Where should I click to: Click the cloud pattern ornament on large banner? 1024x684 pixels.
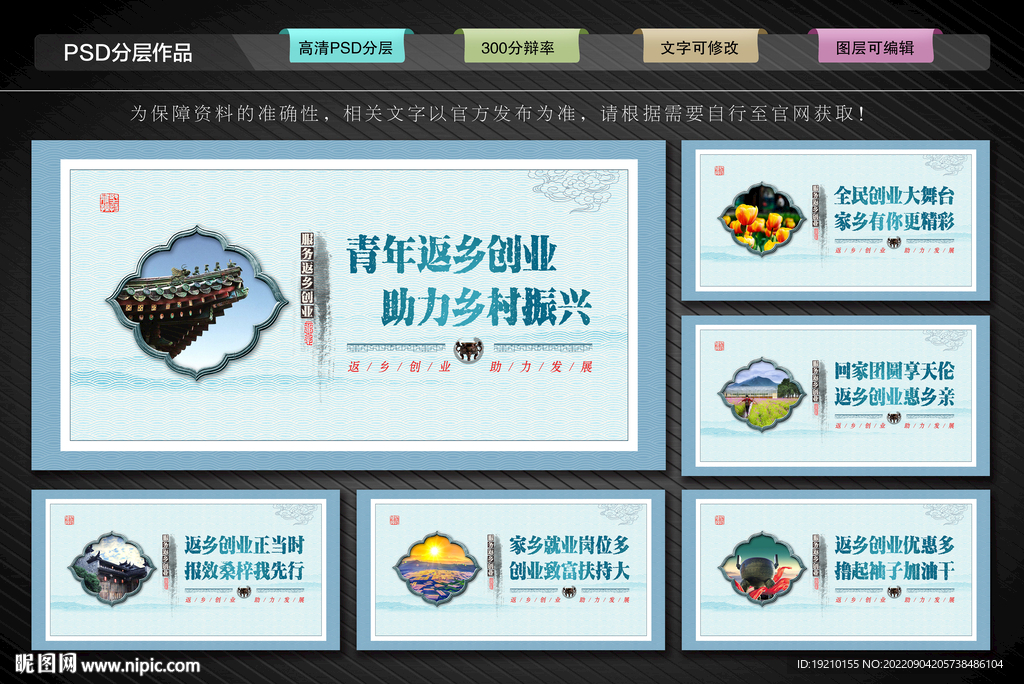point(573,191)
